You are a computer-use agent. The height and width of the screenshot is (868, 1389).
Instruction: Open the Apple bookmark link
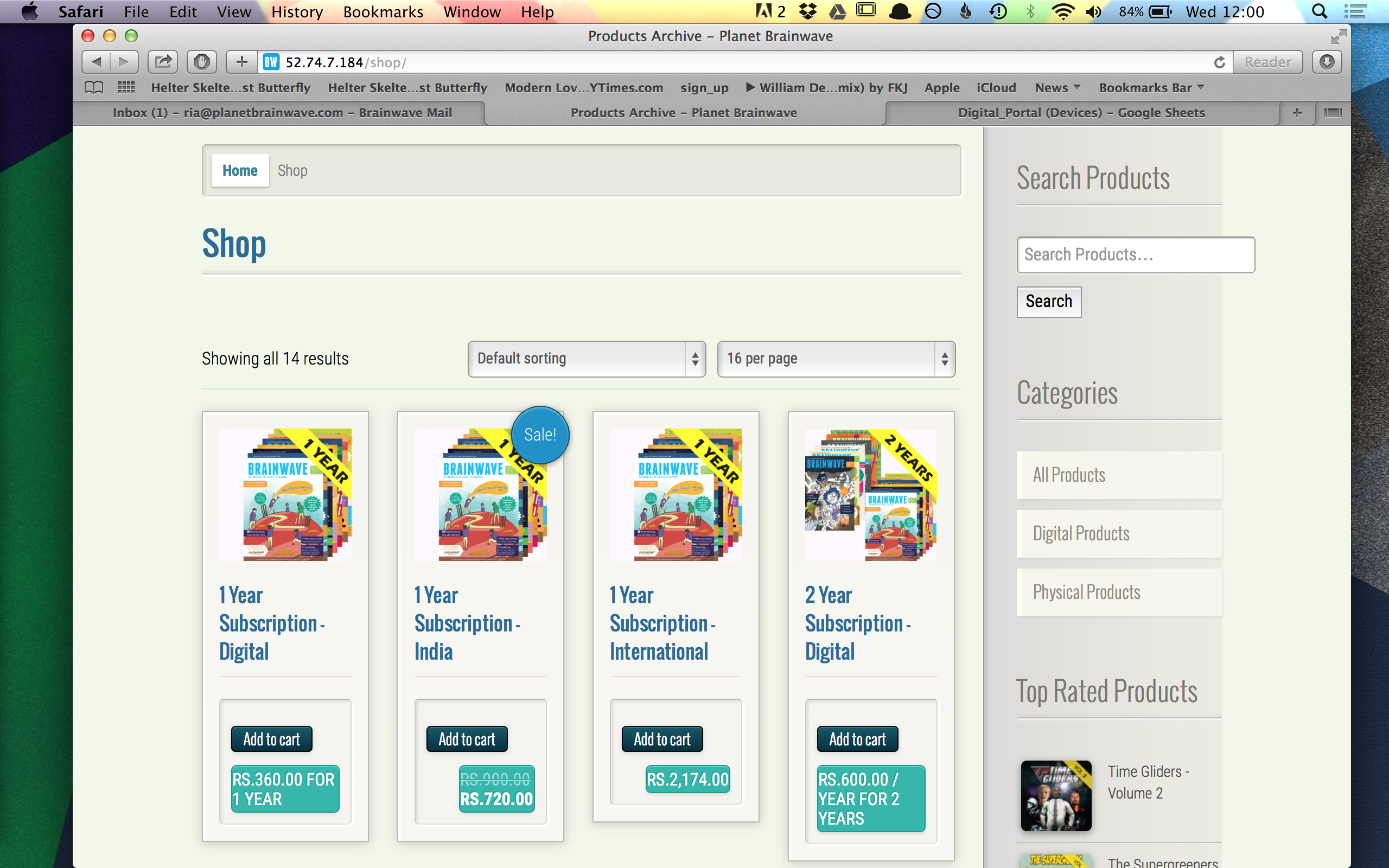(942, 88)
